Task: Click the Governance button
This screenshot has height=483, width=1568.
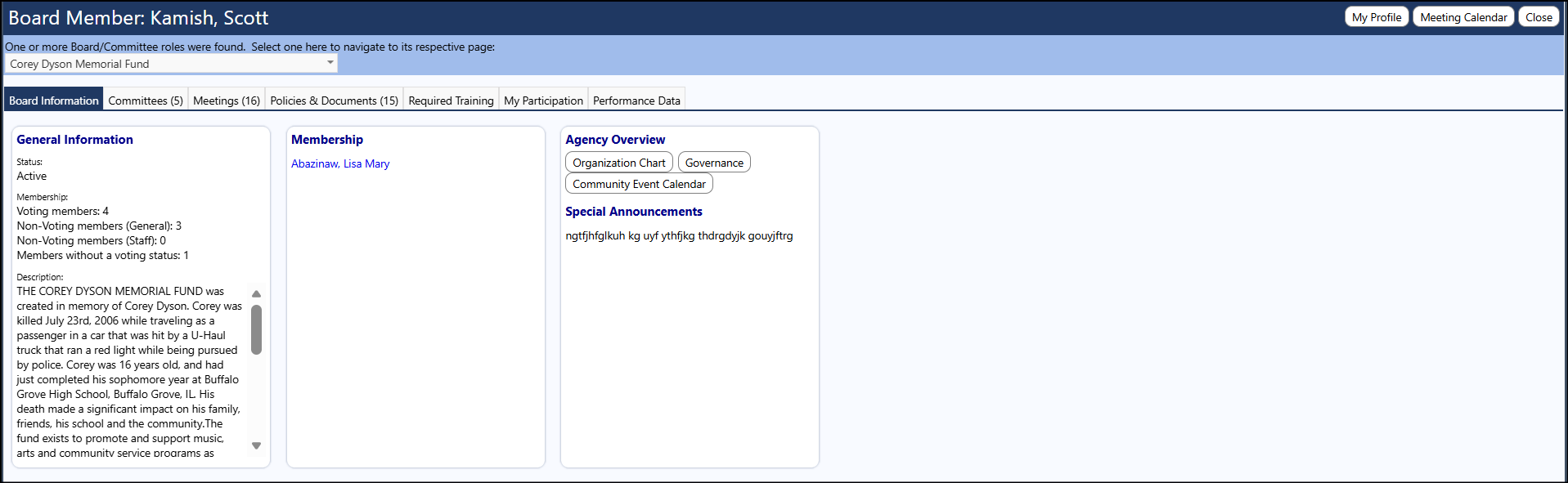Action: point(714,163)
